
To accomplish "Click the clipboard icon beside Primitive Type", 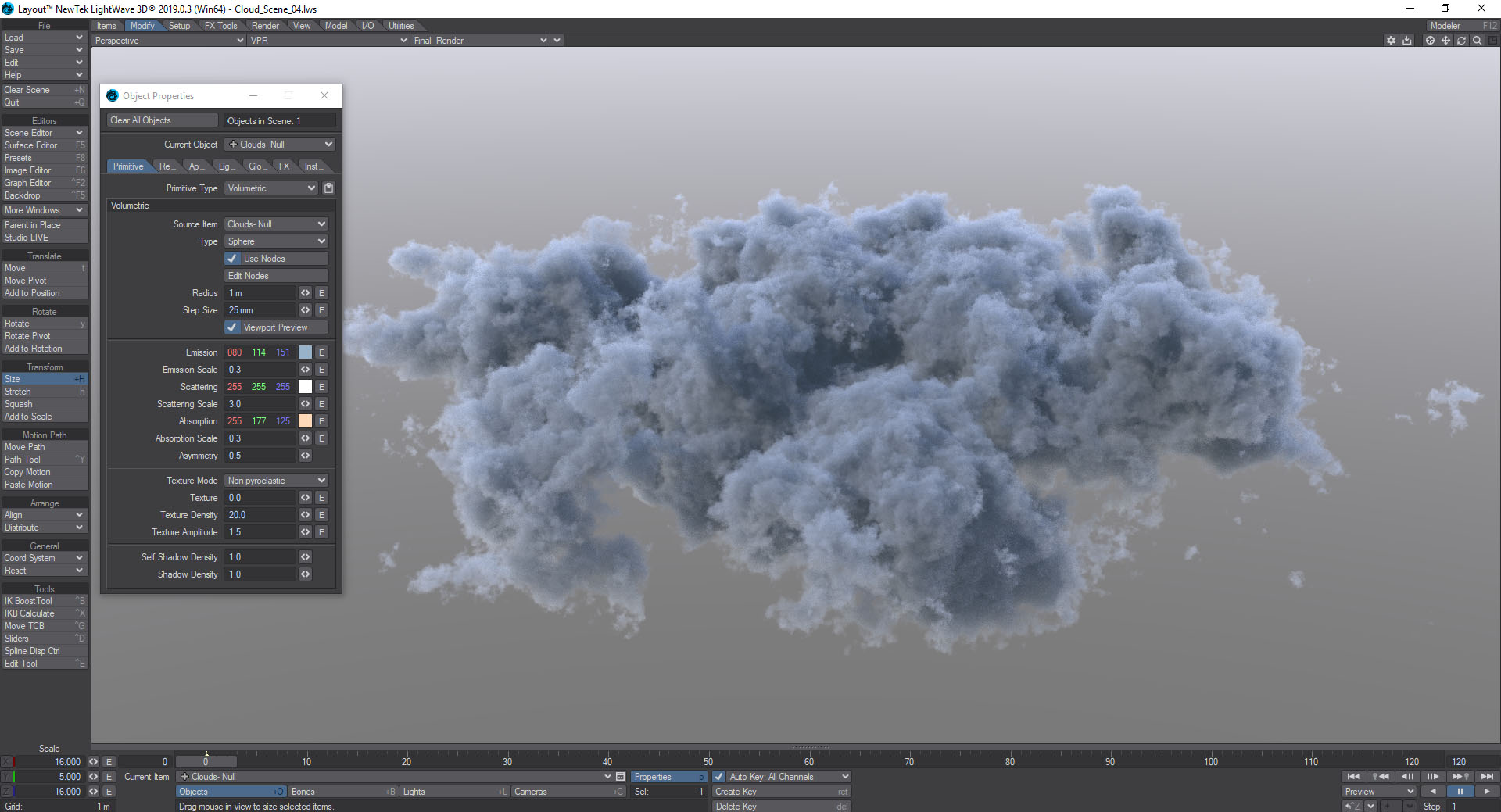I will [328, 188].
